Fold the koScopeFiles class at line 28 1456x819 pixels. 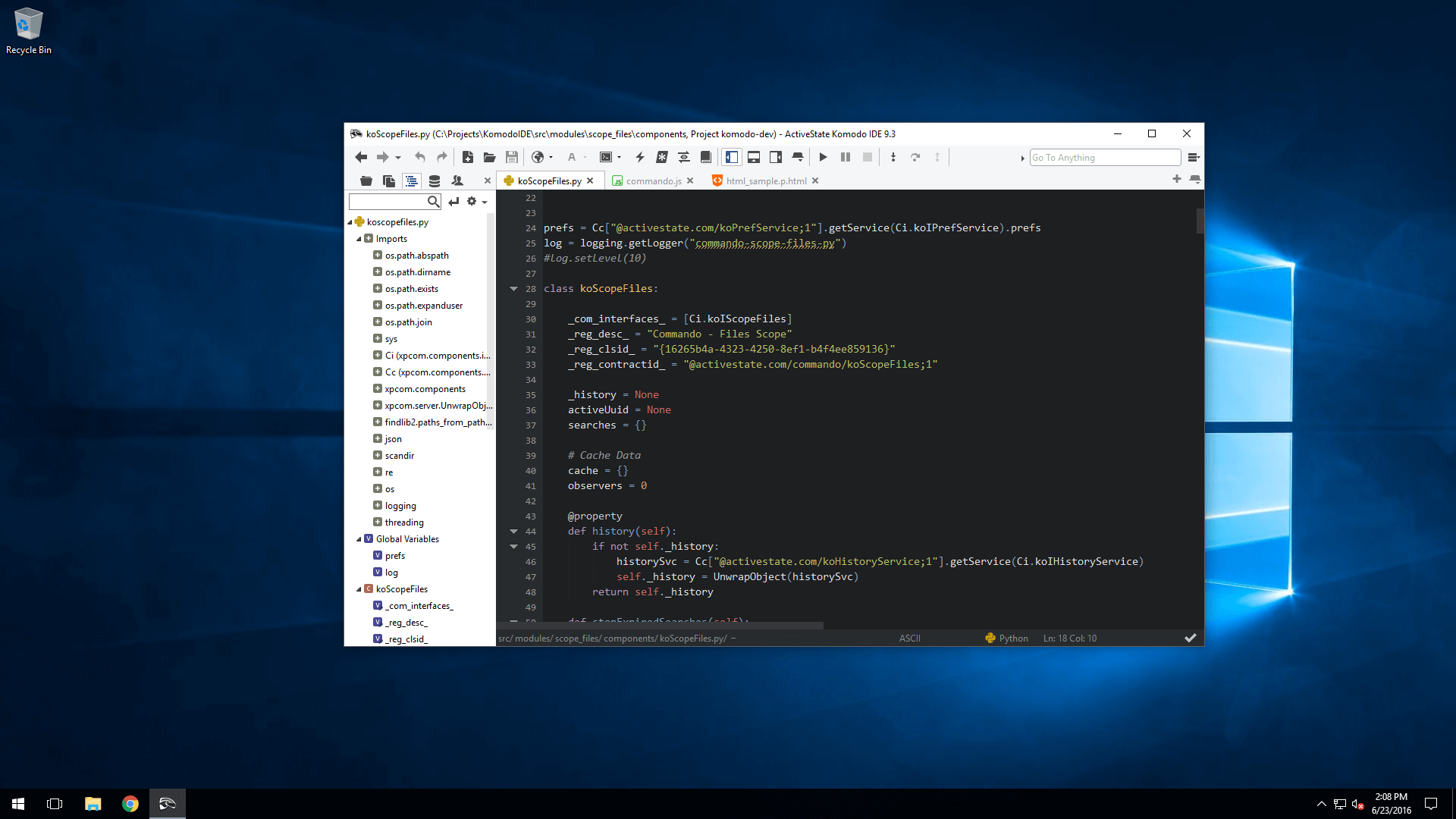click(x=513, y=288)
